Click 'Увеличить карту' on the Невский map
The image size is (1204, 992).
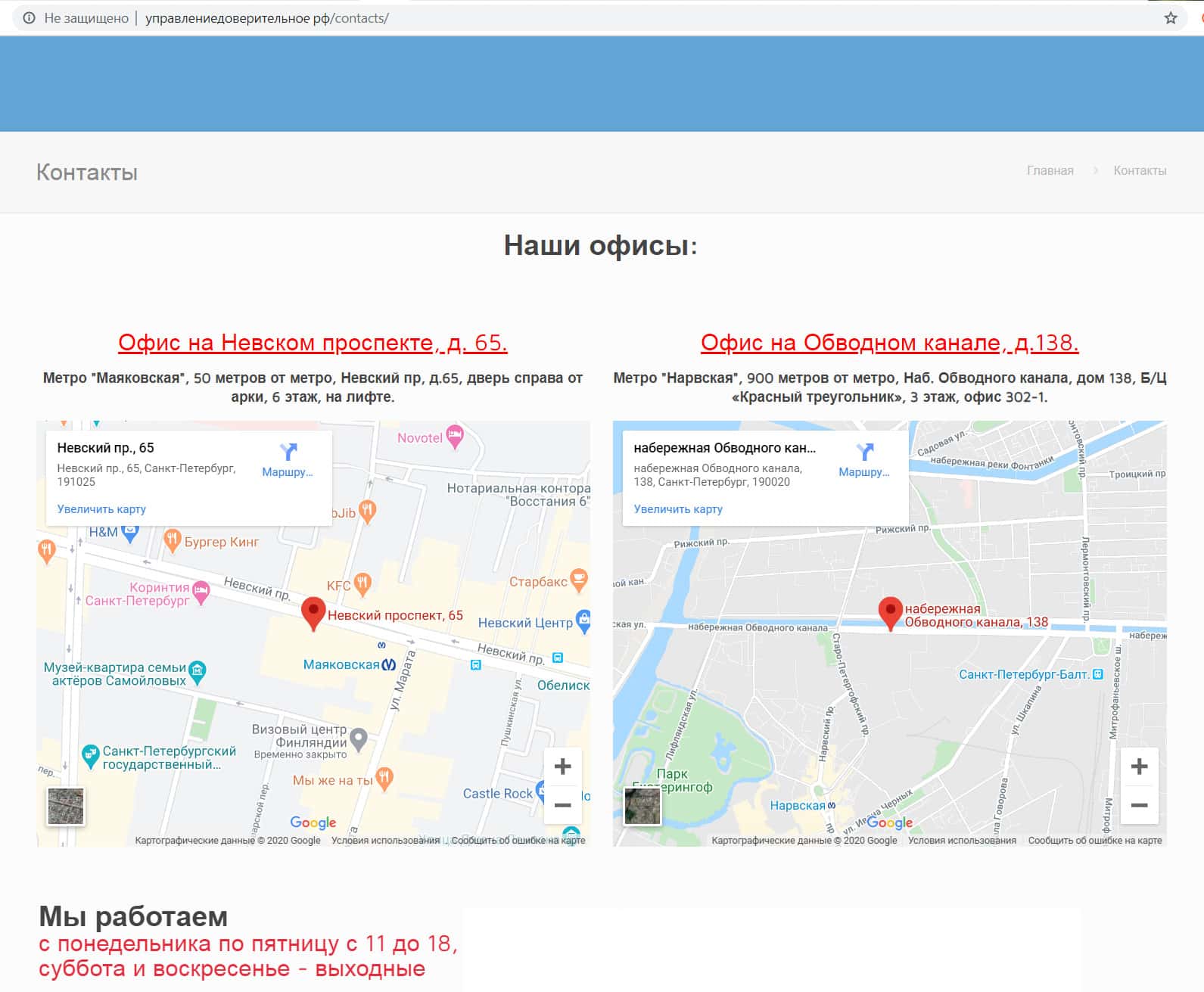tap(101, 509)
